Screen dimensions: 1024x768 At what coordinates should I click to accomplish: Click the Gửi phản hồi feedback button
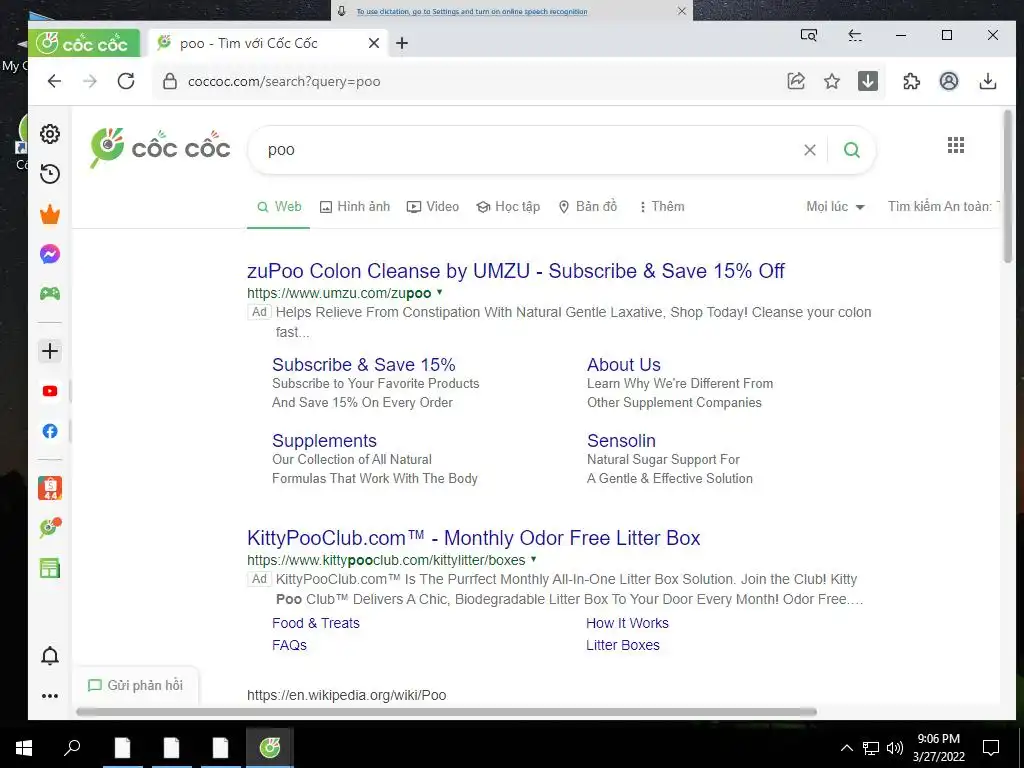(135, 685)
